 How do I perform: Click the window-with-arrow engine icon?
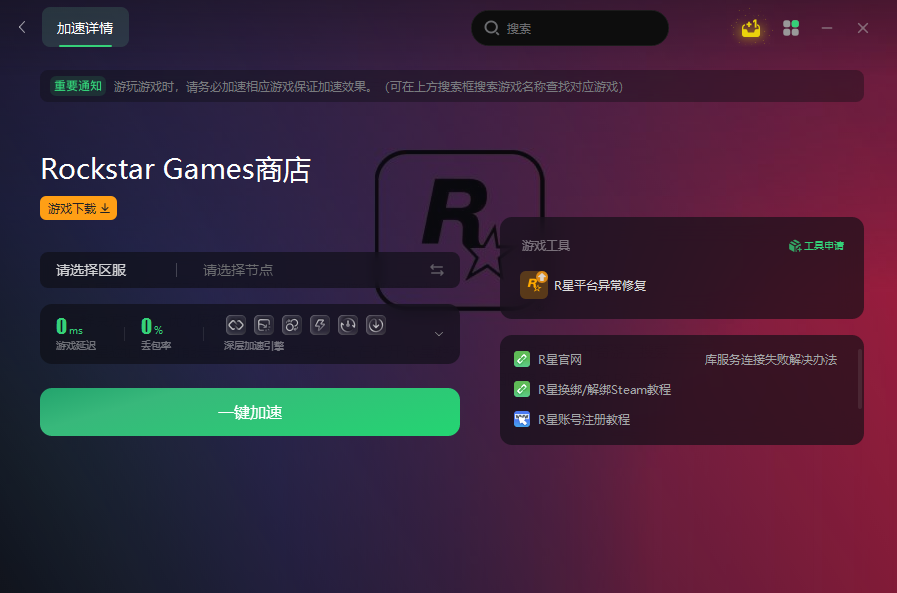[x=264, y=325]
